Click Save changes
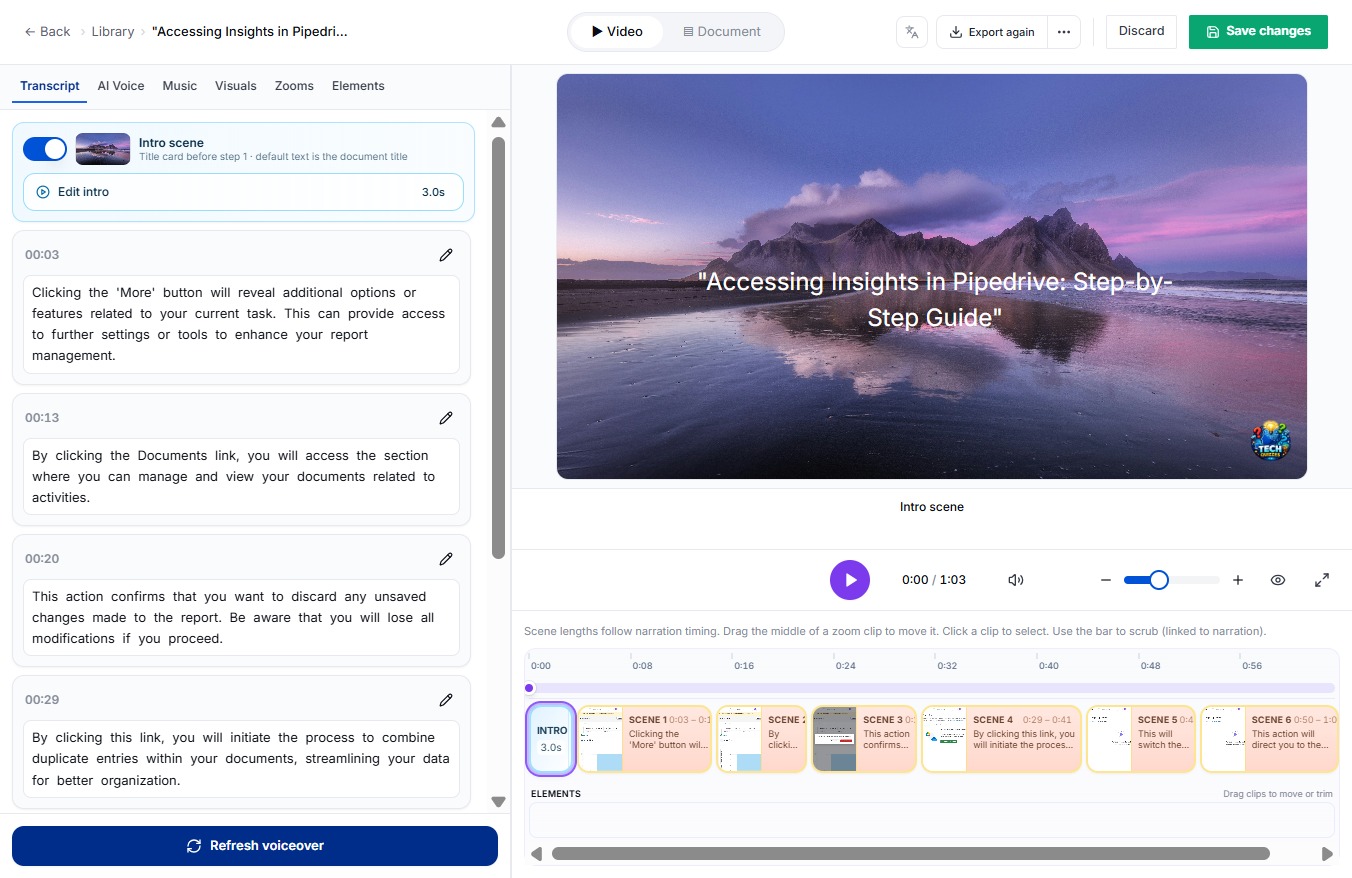The width and height of the screenshot is (1352, 878). point(1258,31)
